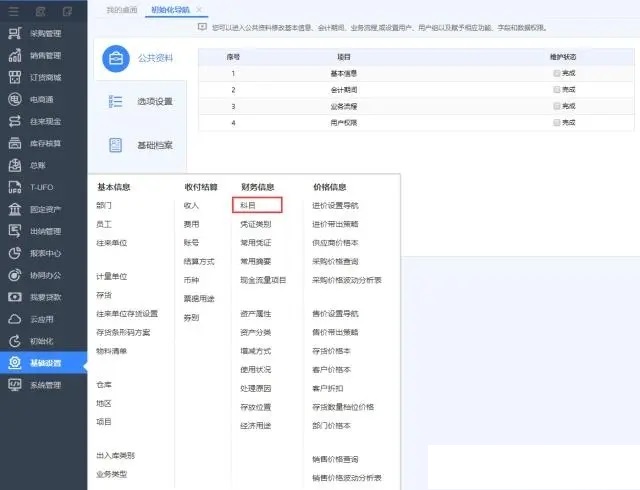
Task: Open 报表中心 pie chart icon
Action: click(x=15, y=253)
